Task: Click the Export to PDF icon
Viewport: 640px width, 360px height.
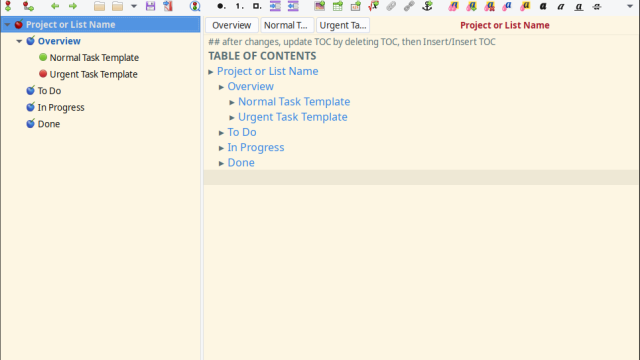Action: pos(168,6)
